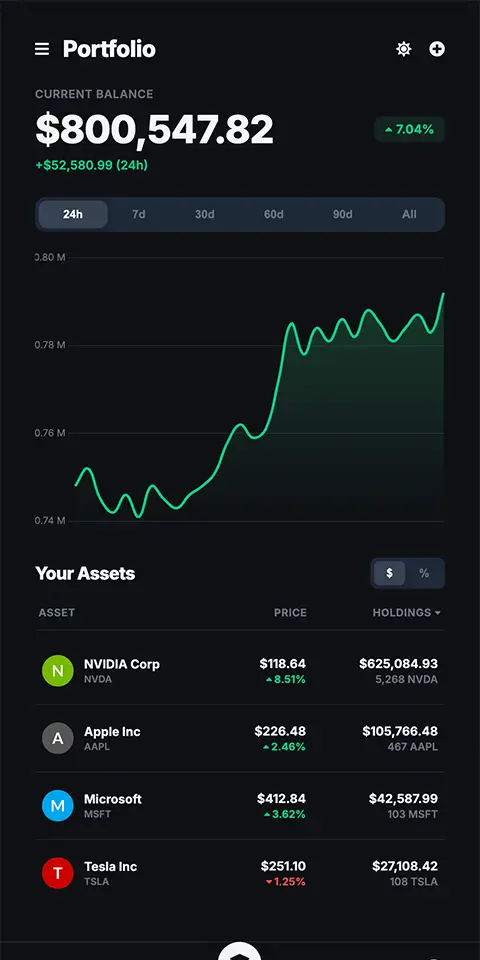Viewport: 480px width, 960px height.
Task: Click the Apple gray A avatar
Action: point(58,738)
